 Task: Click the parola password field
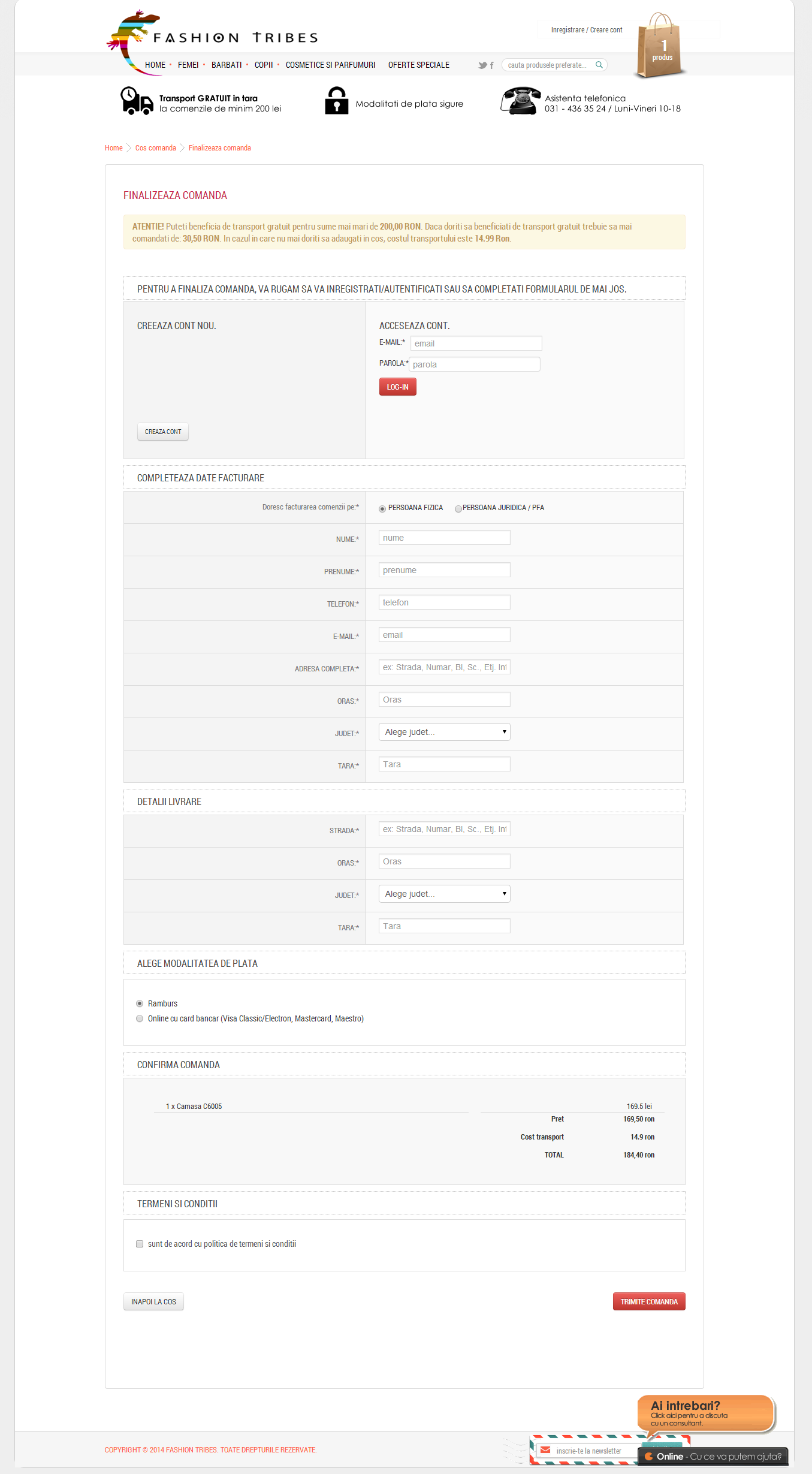coord(475,364)
